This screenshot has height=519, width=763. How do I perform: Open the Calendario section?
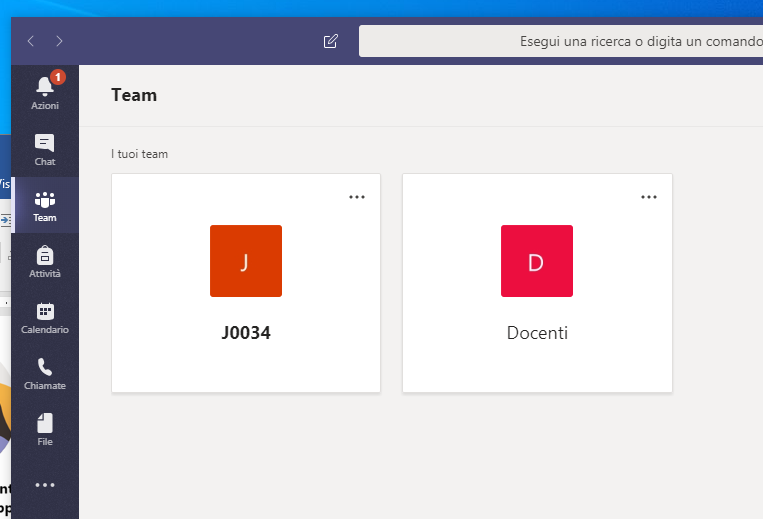(45, 318)
